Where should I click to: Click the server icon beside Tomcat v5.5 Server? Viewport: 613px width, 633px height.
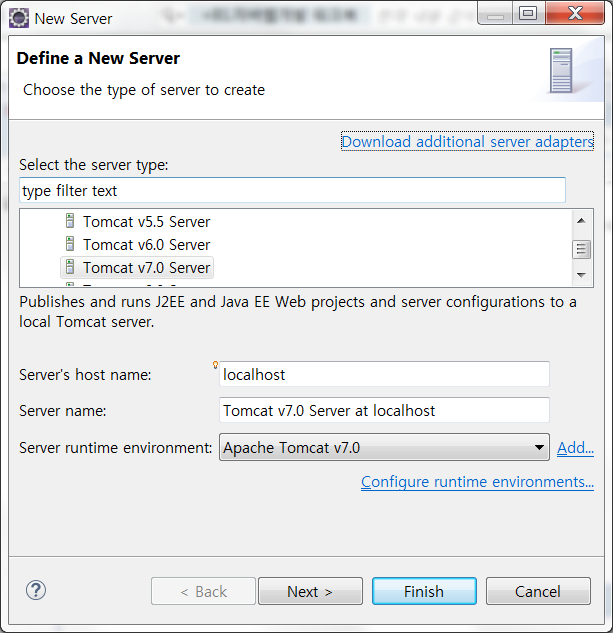pos(70,221)
